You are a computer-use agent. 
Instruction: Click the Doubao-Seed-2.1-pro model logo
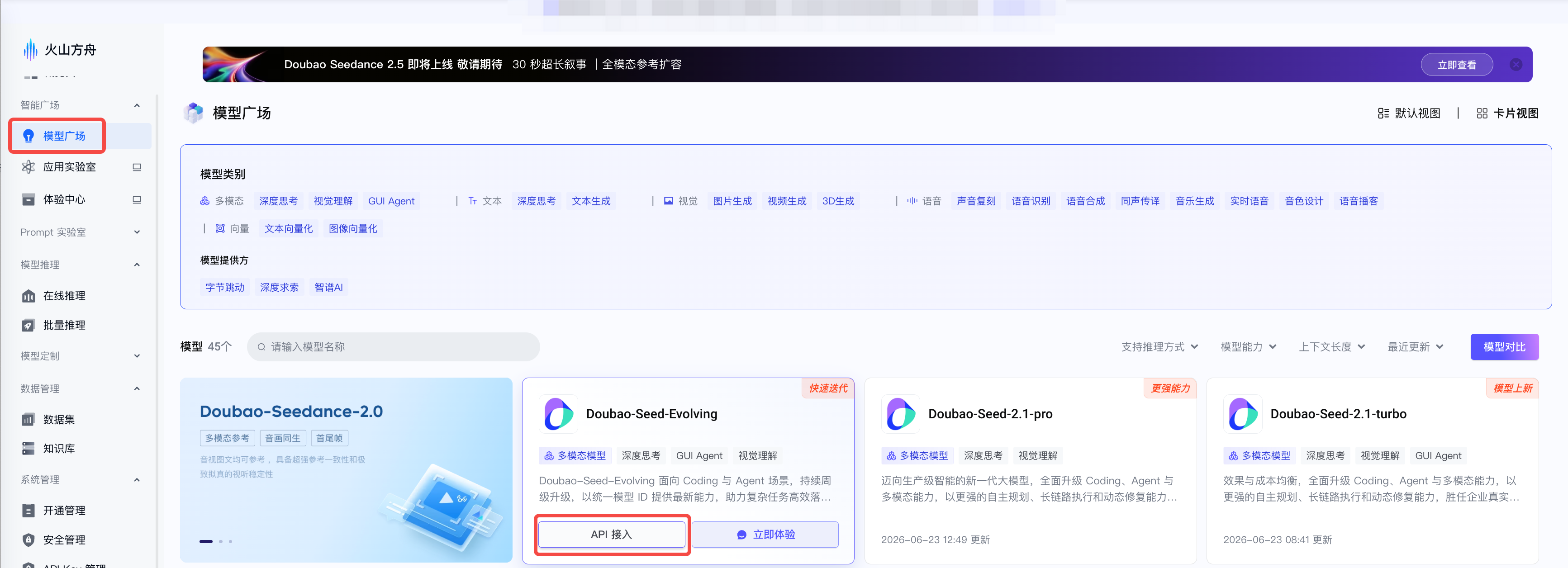click(900, 414)
